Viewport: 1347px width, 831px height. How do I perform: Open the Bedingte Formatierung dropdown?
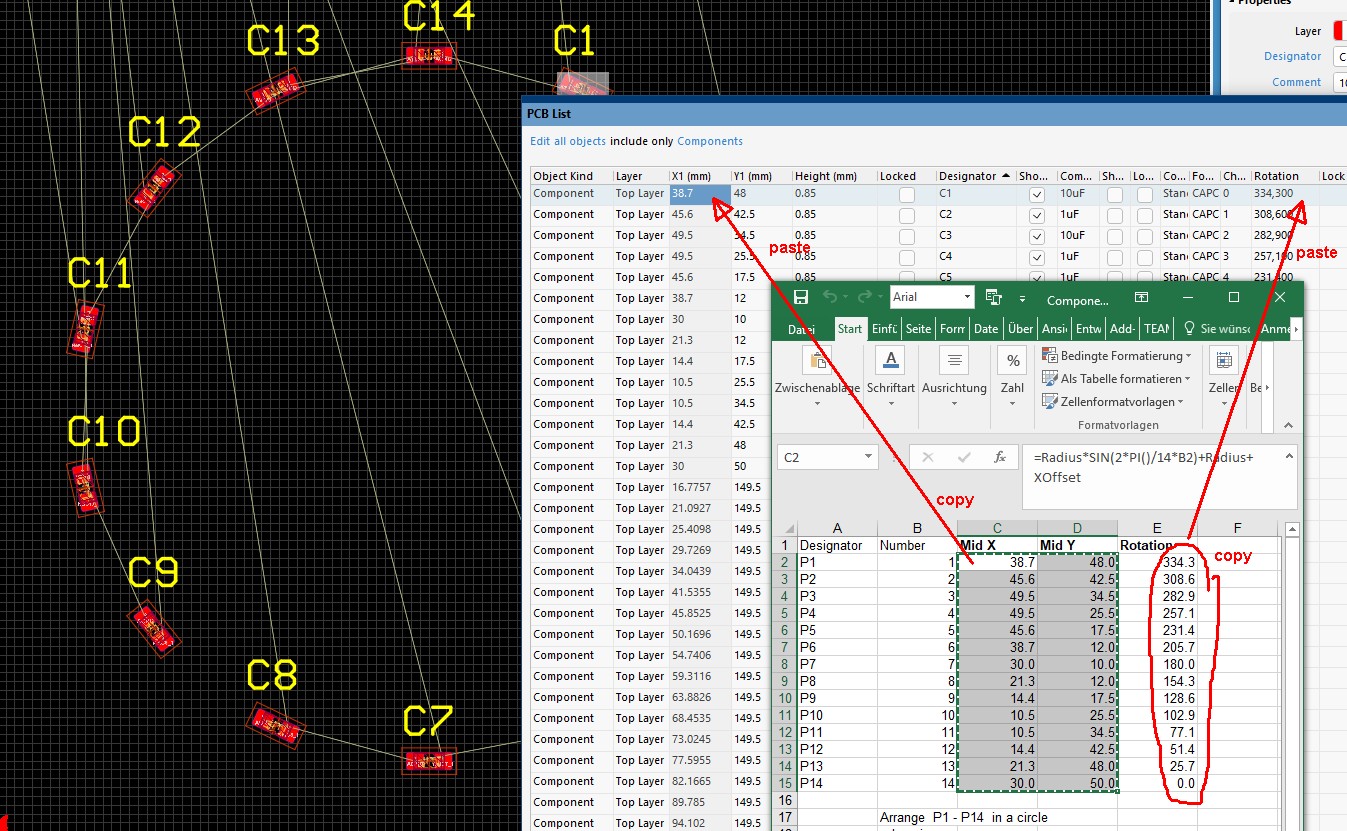(1117, 356)
